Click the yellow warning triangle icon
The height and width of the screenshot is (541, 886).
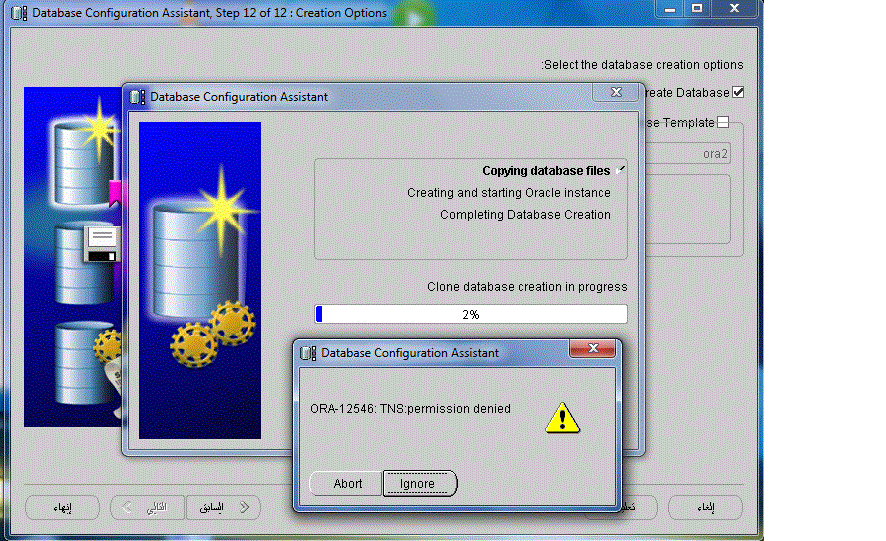click(x=562, y=416)
